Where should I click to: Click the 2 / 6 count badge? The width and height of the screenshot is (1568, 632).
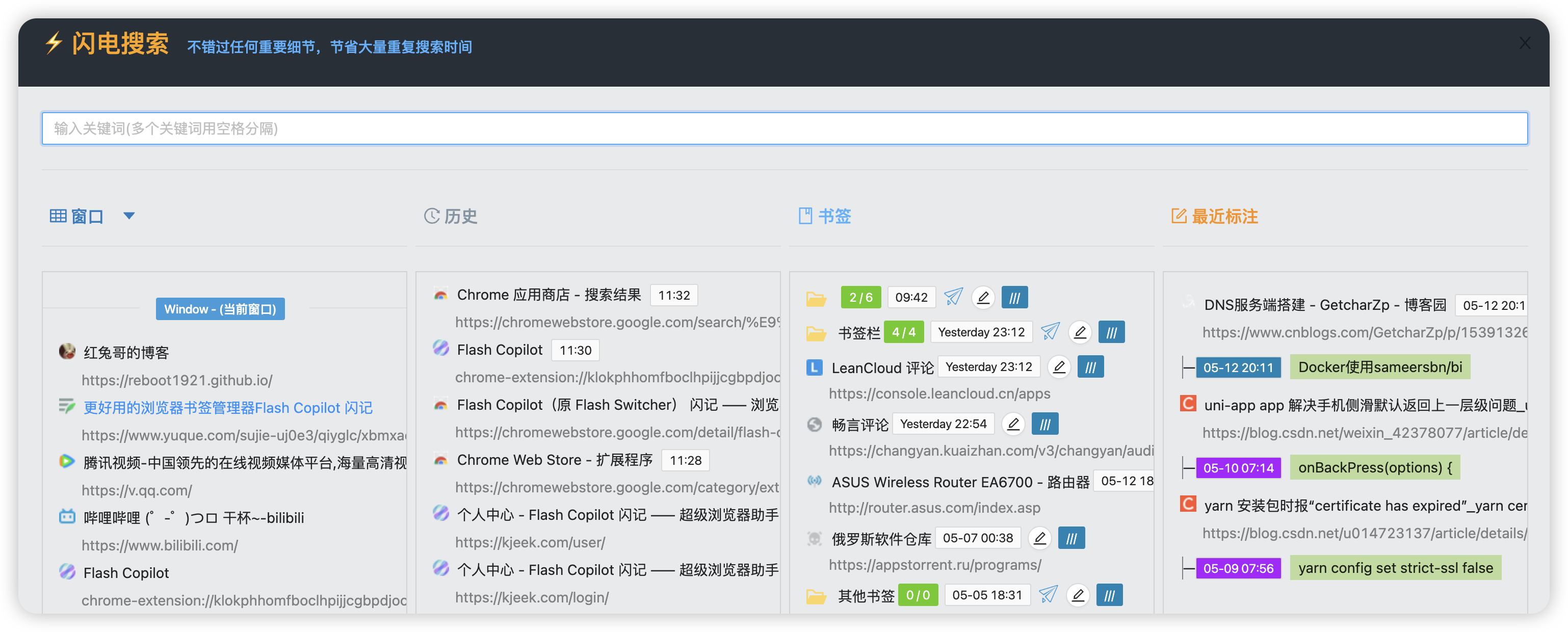[x=860, y=297]
